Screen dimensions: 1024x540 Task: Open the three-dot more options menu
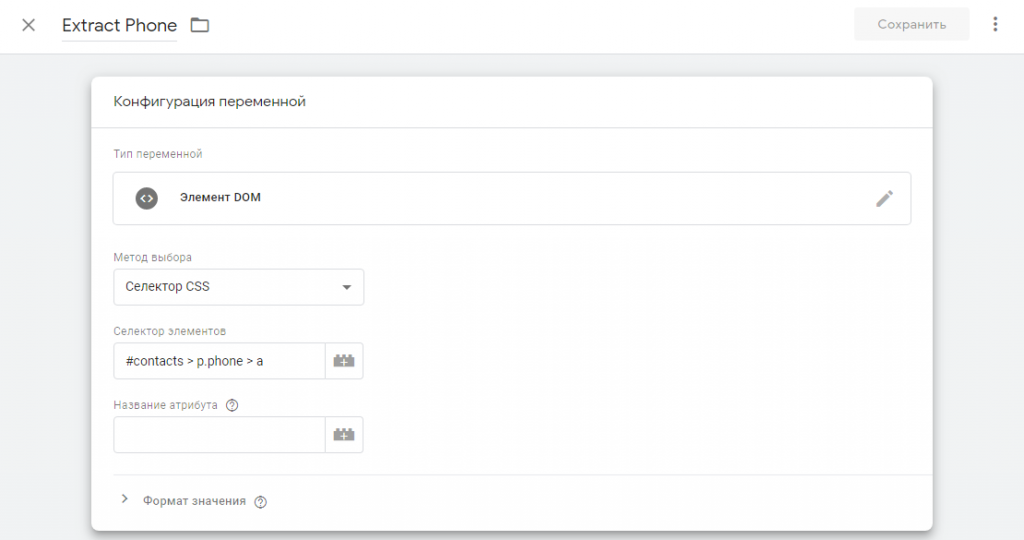995,25
